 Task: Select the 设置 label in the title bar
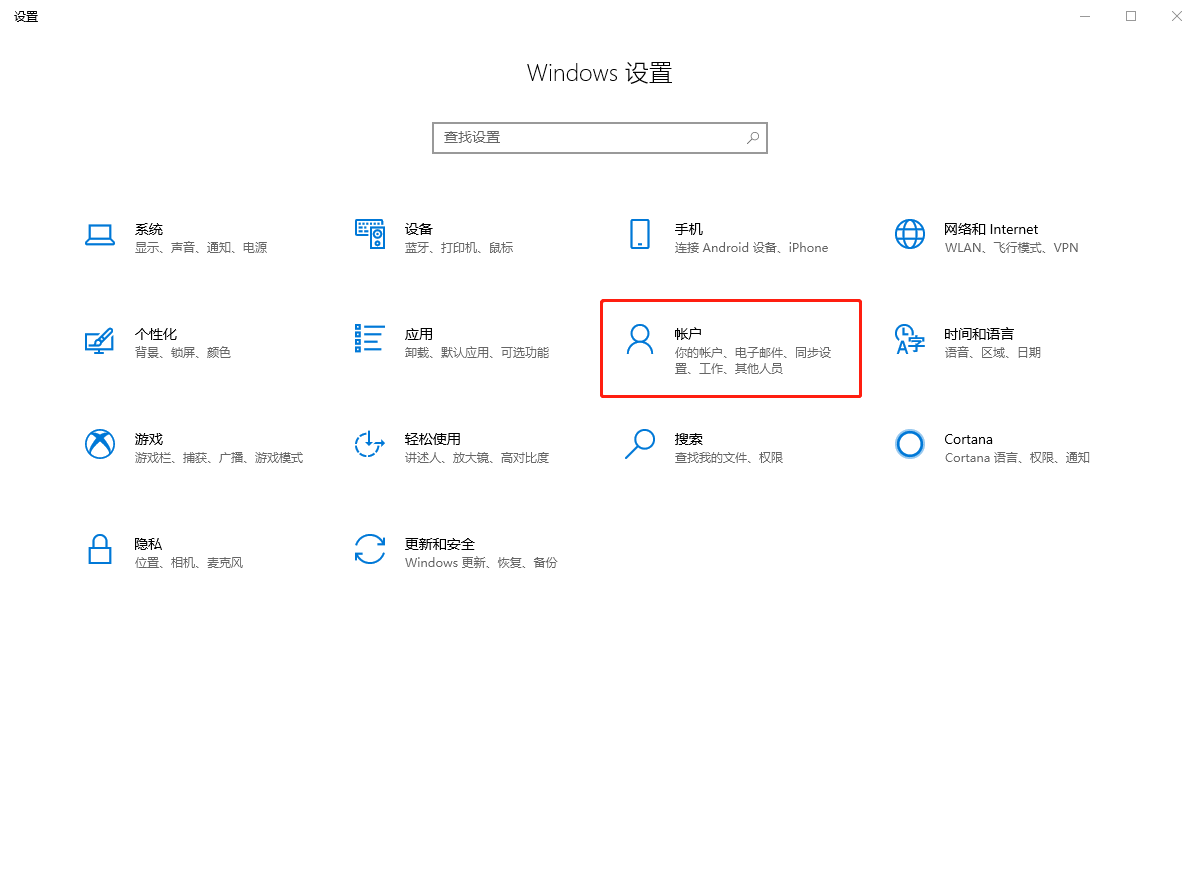(x=26, y=16)
